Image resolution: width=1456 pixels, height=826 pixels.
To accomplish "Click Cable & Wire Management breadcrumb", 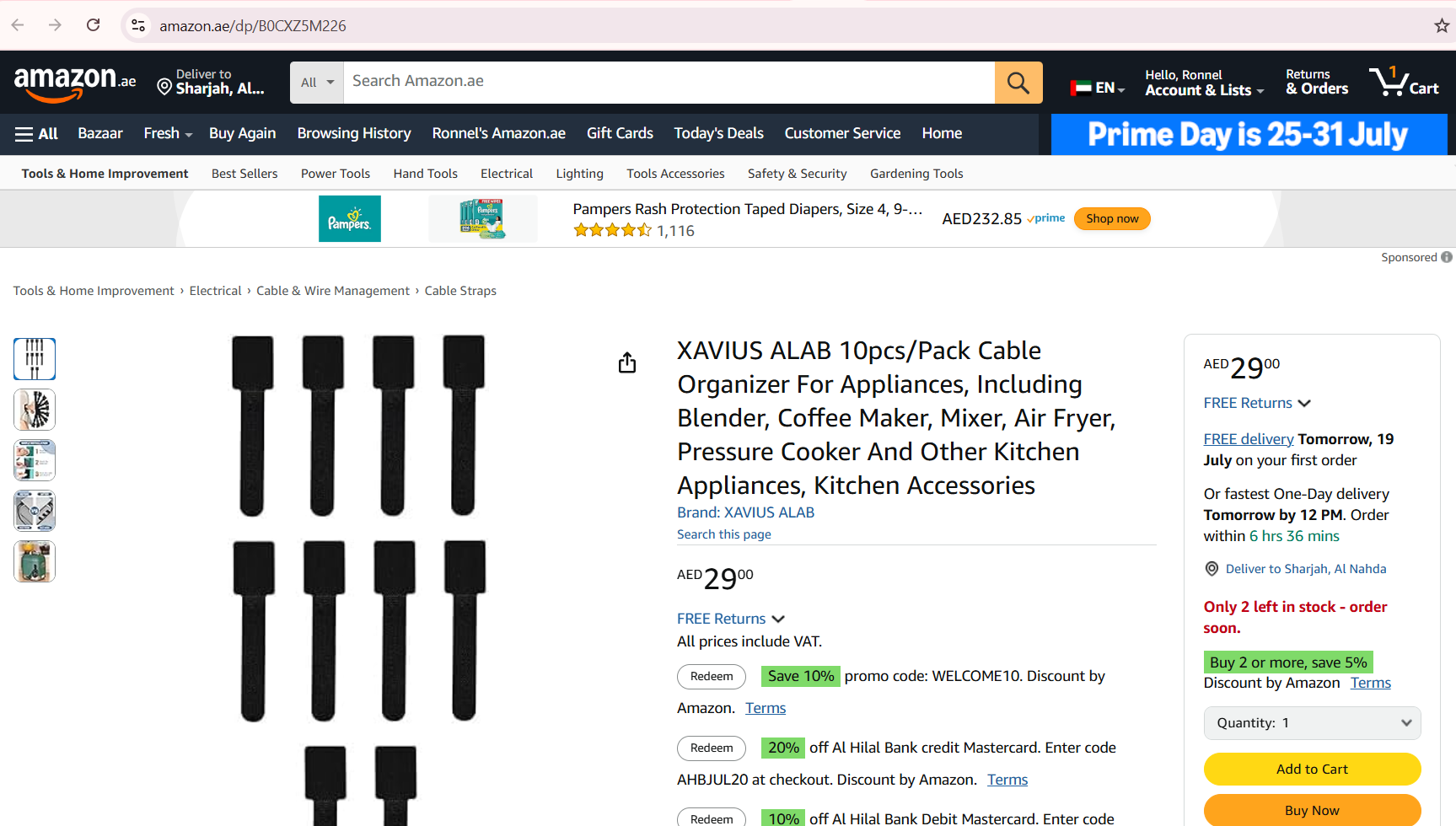I will click(x=333, y=291).
